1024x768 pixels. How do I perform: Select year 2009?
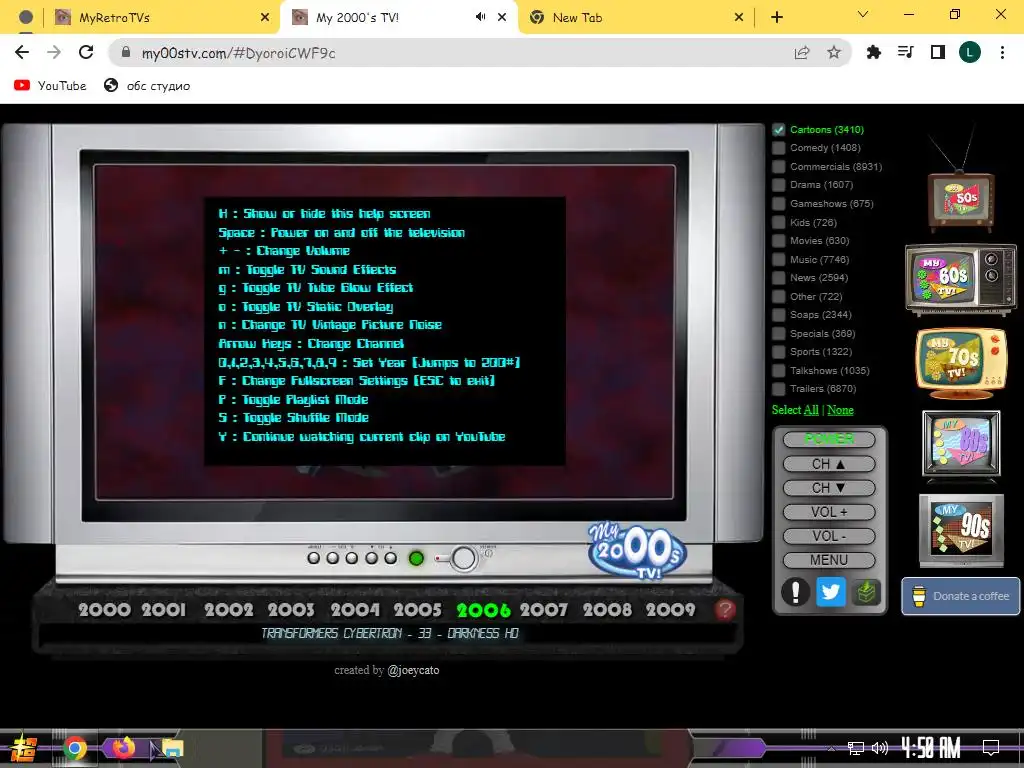(x=671, y=610)
